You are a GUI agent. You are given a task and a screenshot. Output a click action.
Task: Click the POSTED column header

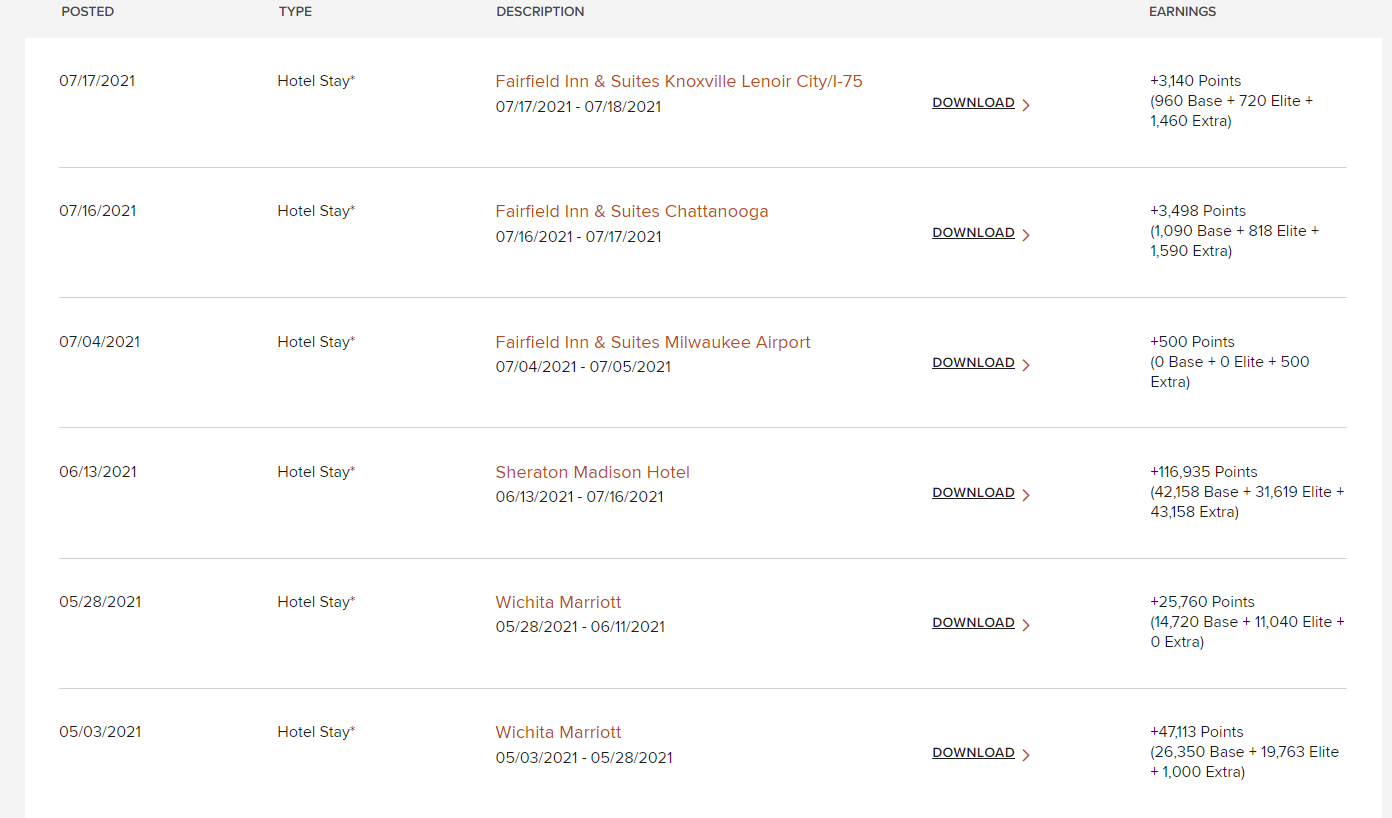pos(88,12)
